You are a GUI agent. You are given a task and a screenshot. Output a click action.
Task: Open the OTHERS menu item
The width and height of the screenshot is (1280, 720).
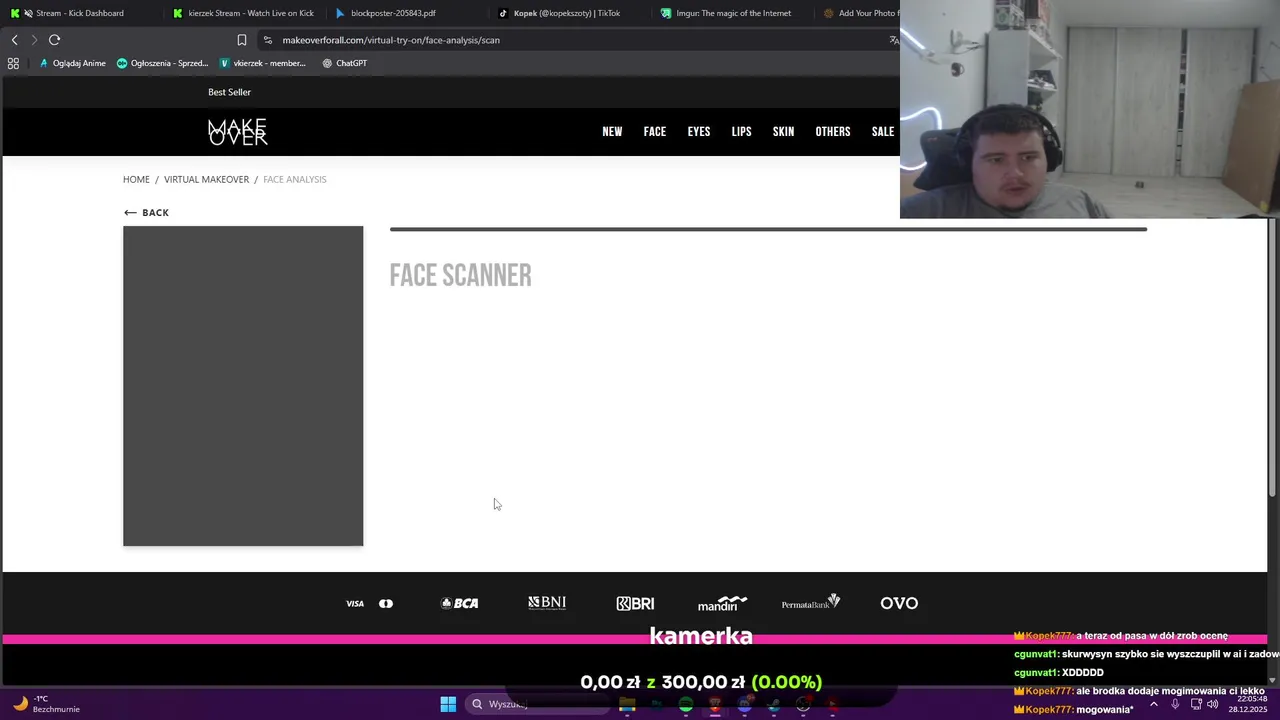point(833,132)
